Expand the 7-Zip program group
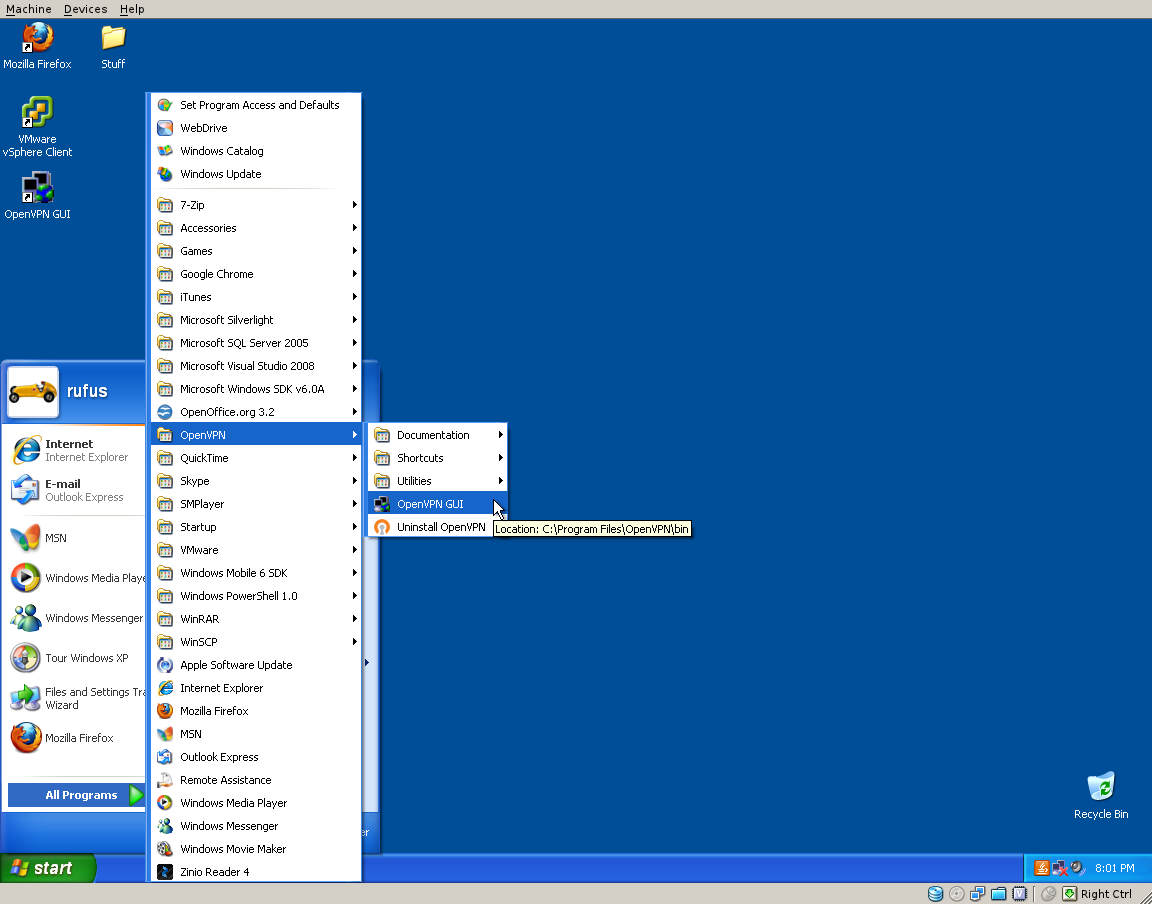This screenshot has width=1152, height=904. pyautogui.click(x=256, y=205)
